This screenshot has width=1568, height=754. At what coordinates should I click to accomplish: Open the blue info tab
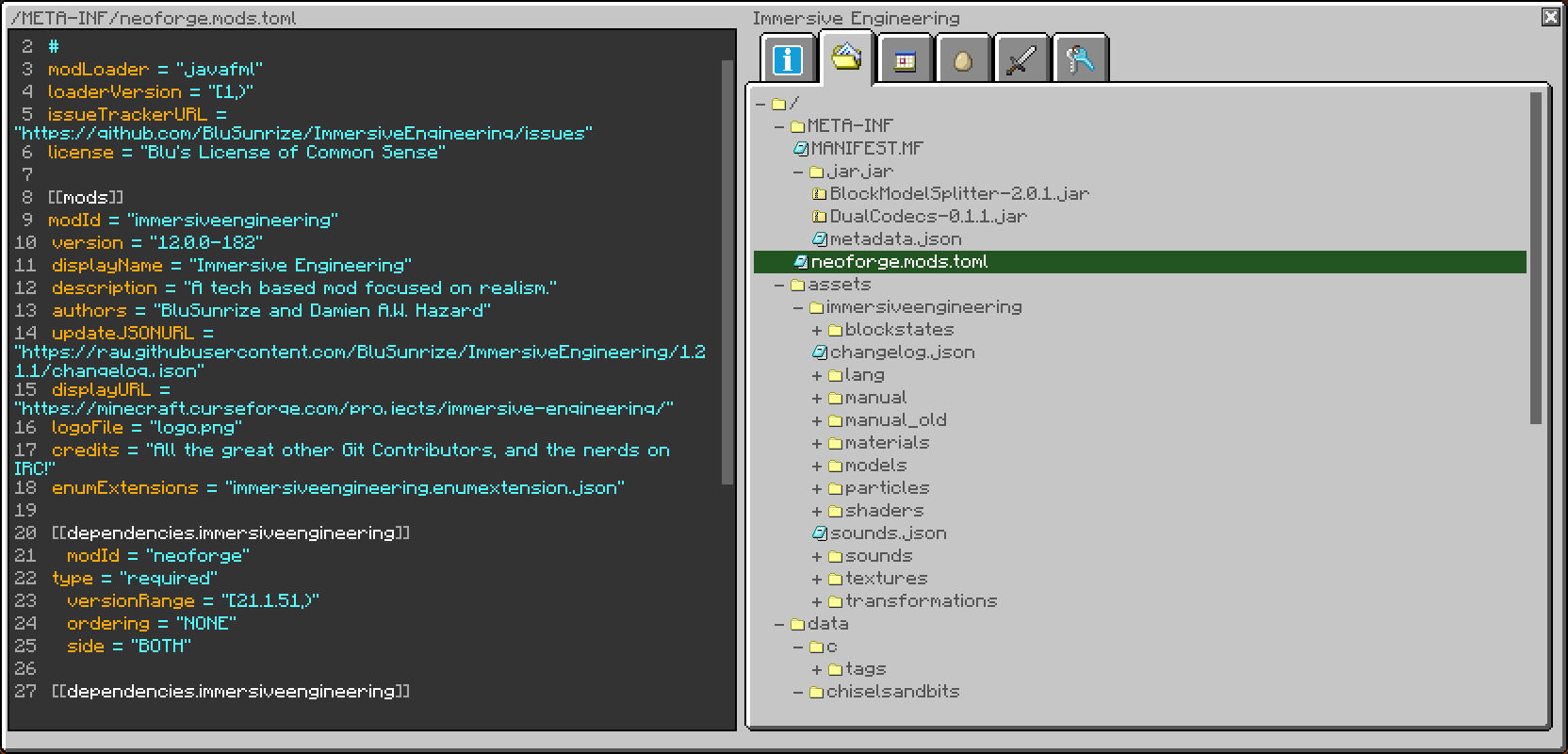[788, 59]
